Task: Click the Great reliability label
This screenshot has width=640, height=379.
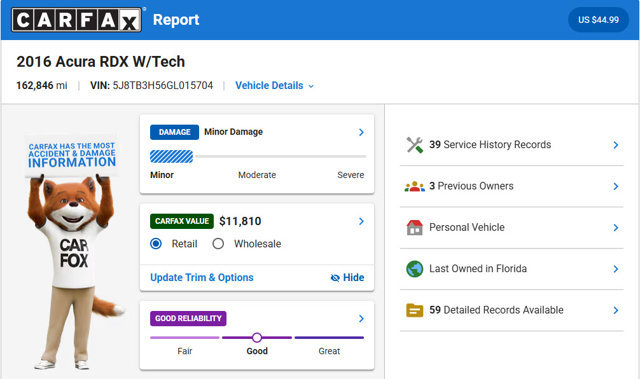Action: pos(329,351)
